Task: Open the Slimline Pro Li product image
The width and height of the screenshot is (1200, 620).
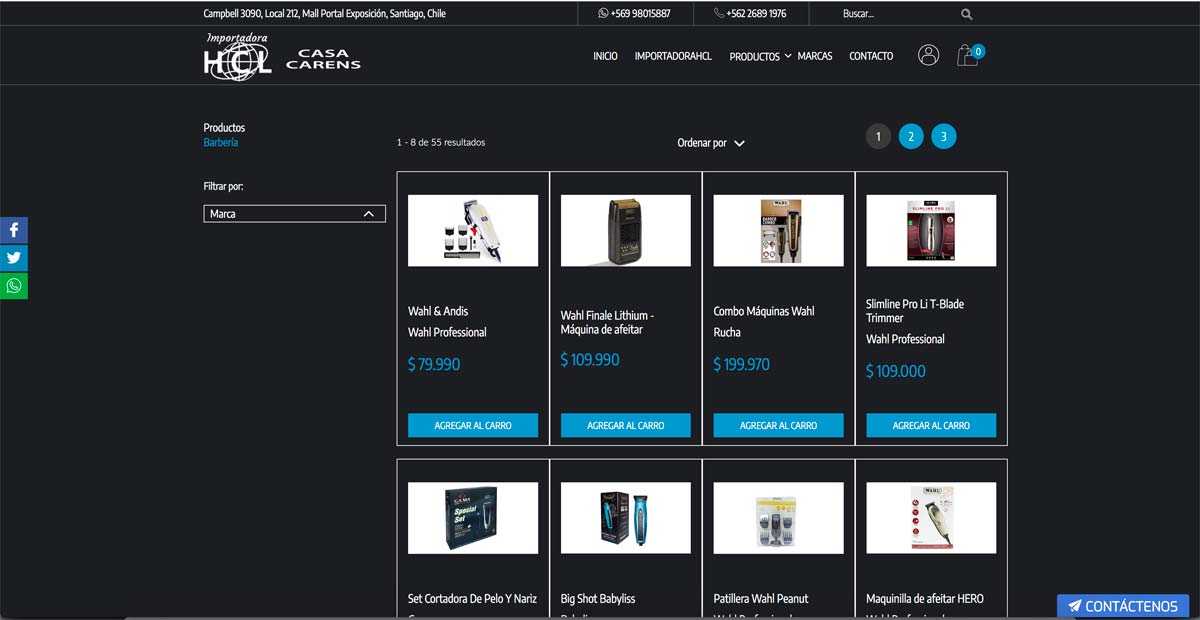Action: 931,230
